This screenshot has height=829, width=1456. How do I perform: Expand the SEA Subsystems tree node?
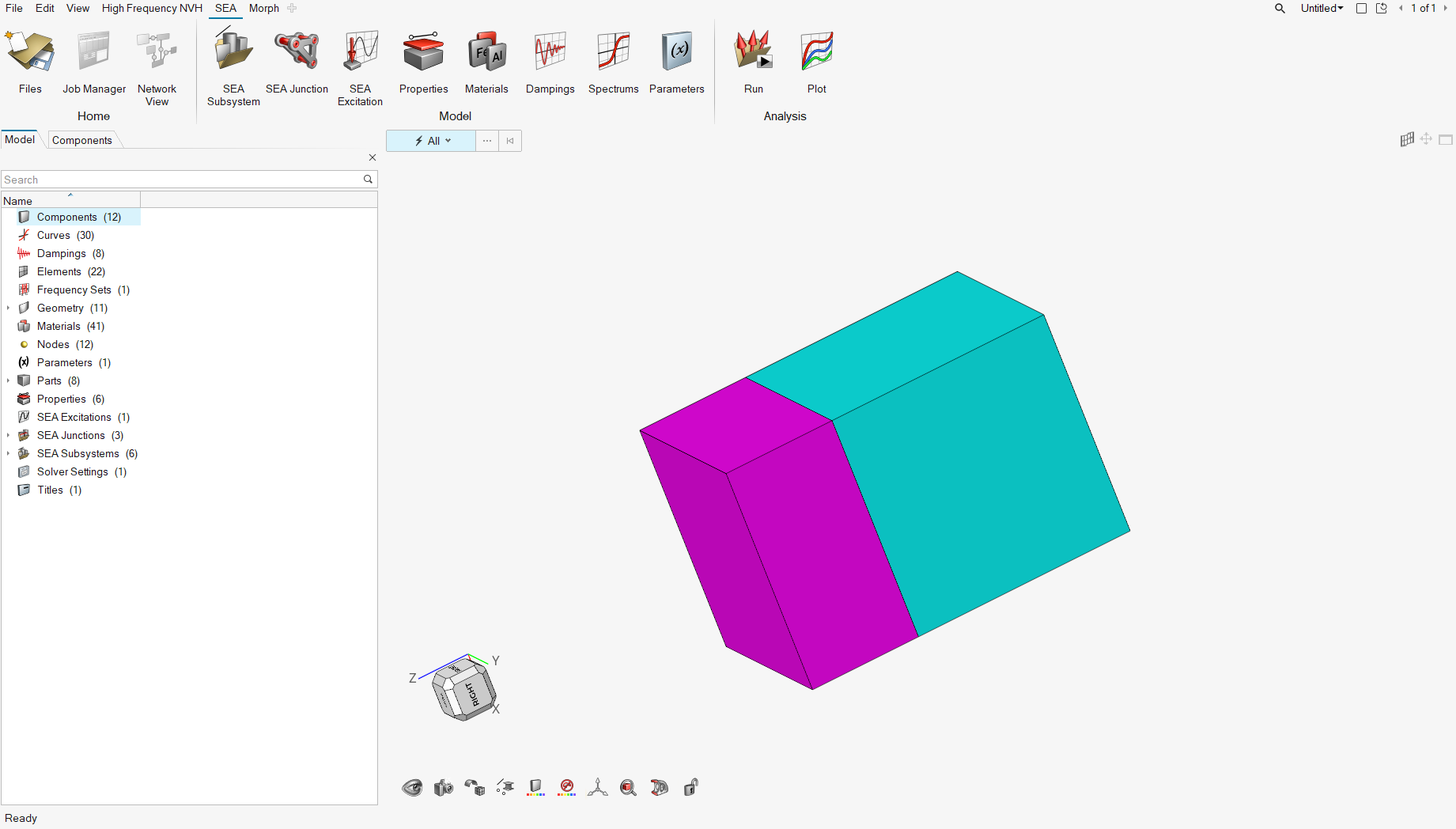pos(9,453)
